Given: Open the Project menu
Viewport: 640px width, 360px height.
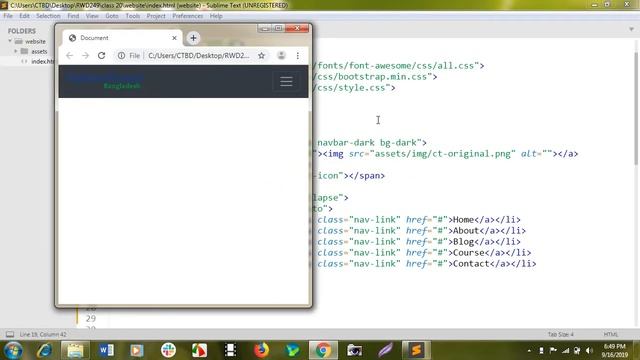Looking at the screenshot, I should click(156, 16).
